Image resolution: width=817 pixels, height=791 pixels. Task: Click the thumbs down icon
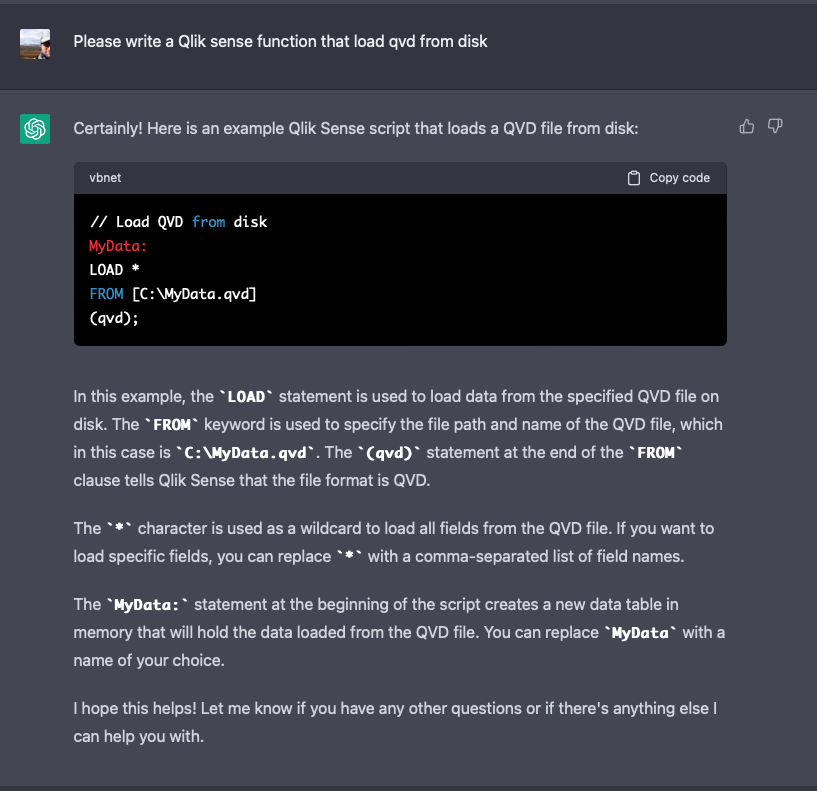(x=775, y=127)
